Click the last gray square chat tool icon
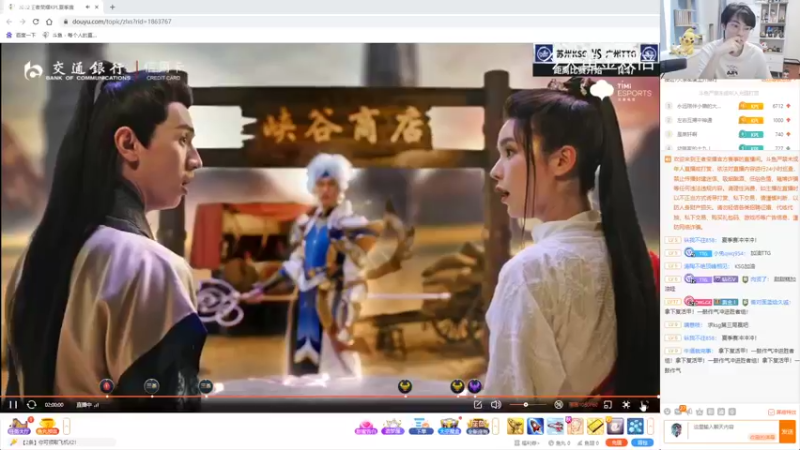 [732, 411]
